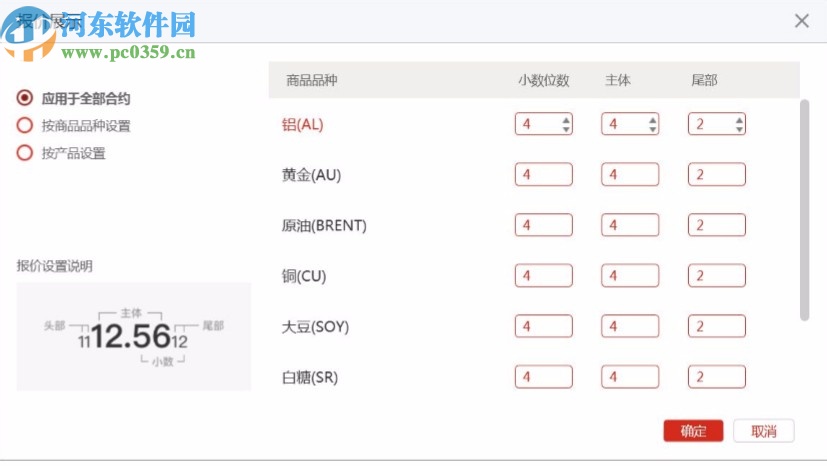Decrease 小数位数 value for 铝(AL)
Image resolution: width=827 pixels, height=466 pixels.
[x=567, y=129]
